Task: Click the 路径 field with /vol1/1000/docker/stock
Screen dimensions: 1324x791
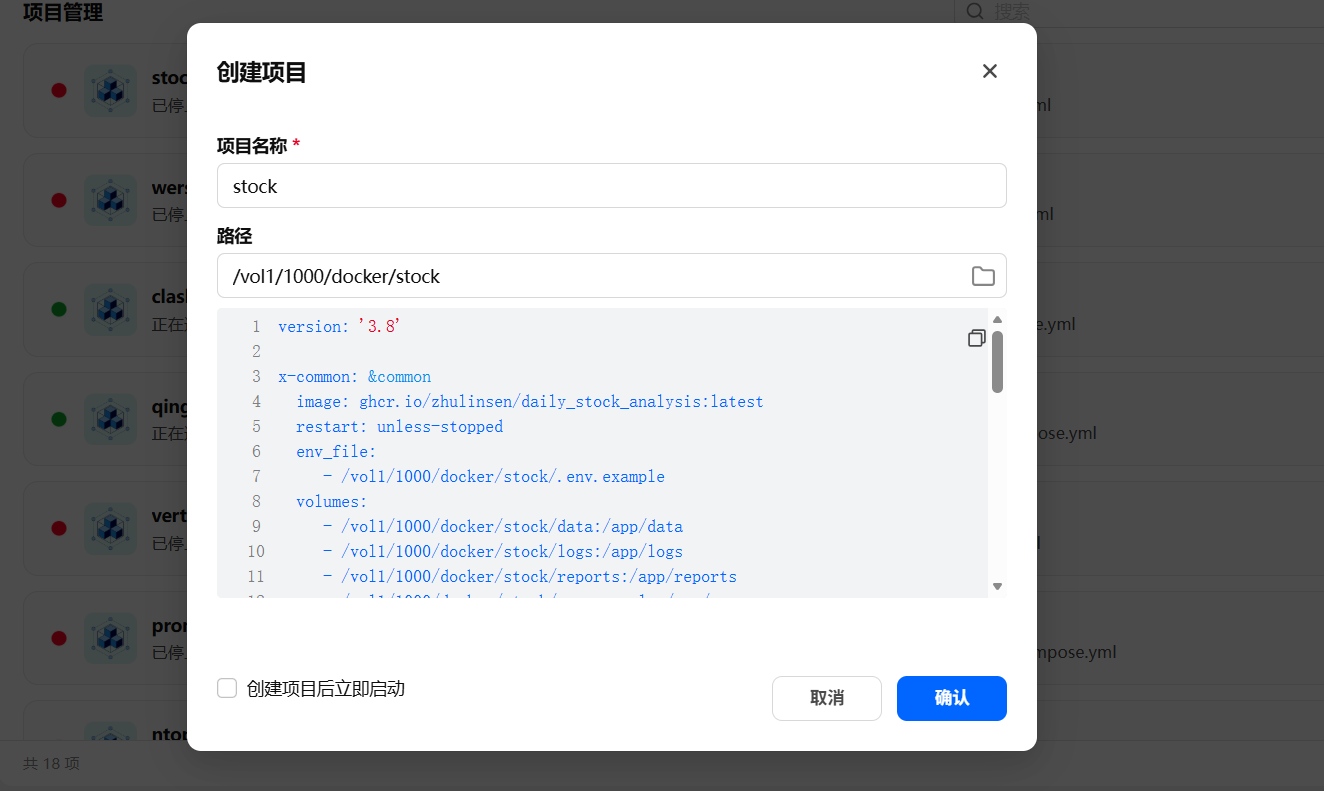Action: (611, 276)
